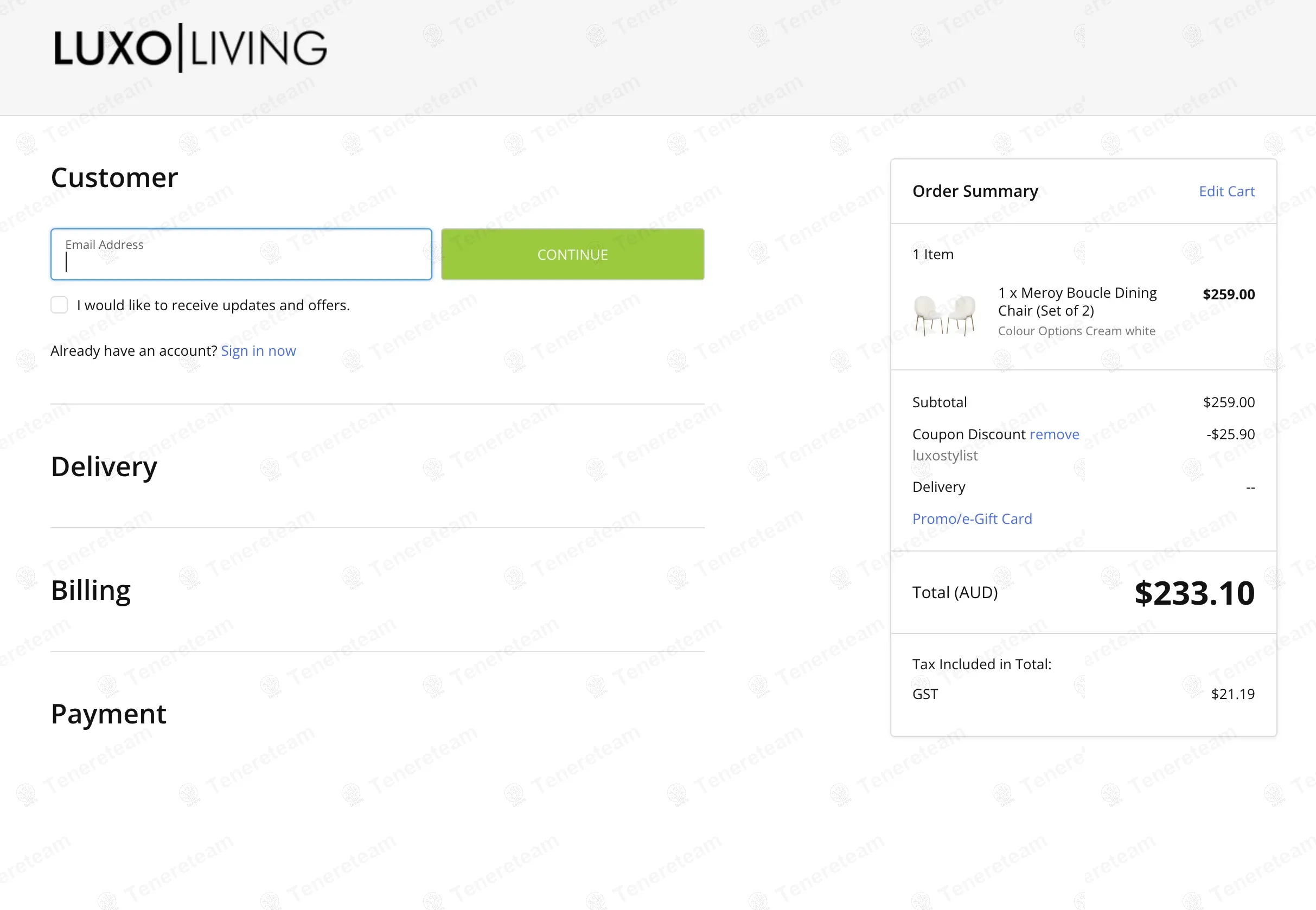
Task: Click the Delivery section heading
Action: click(104, 467)
